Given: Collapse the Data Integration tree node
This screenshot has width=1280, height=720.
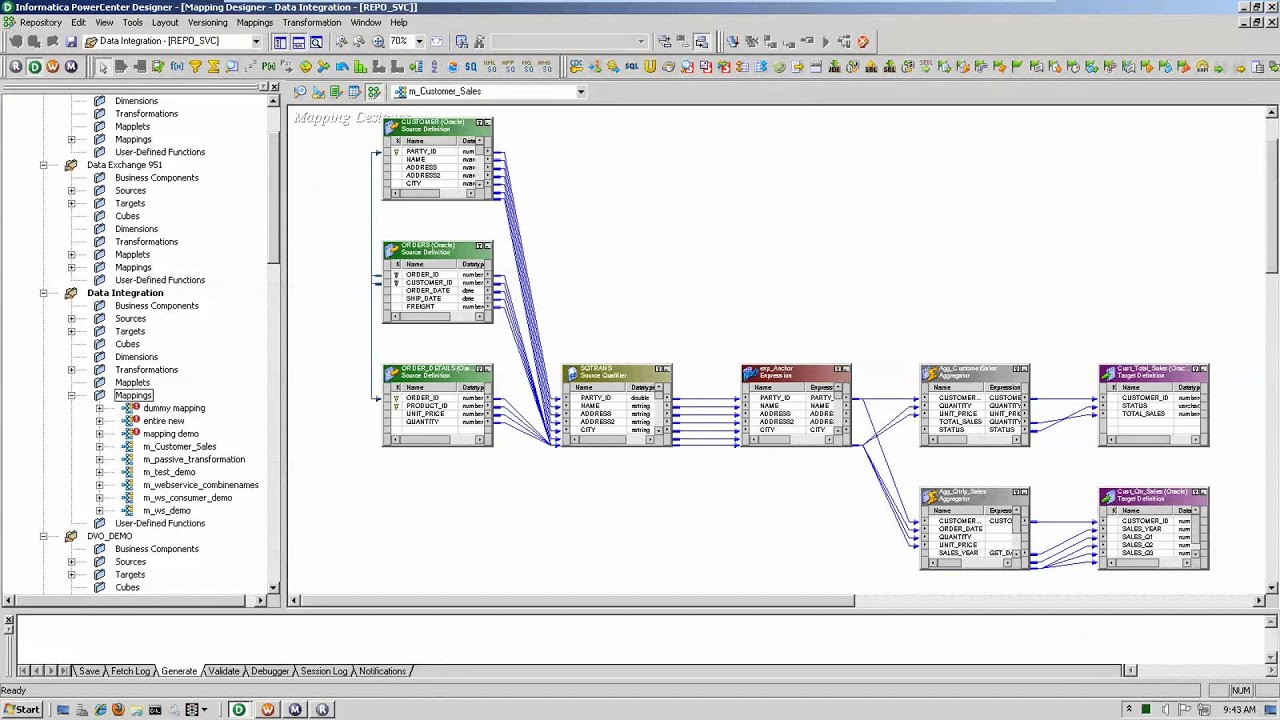Looking at the screenshot, I should (43, 293).
